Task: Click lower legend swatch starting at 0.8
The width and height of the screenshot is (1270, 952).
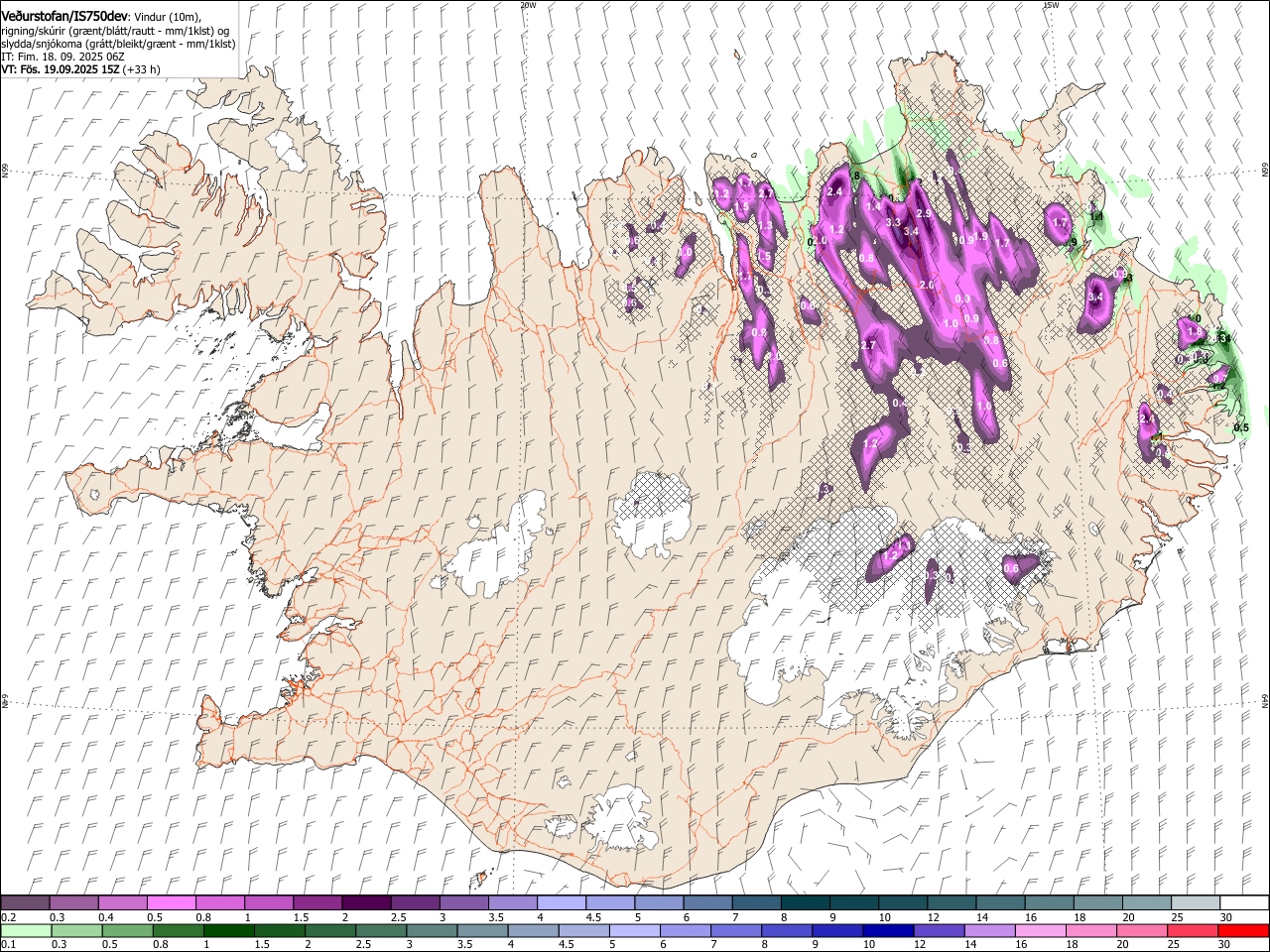Action: (x=177, y=930)
